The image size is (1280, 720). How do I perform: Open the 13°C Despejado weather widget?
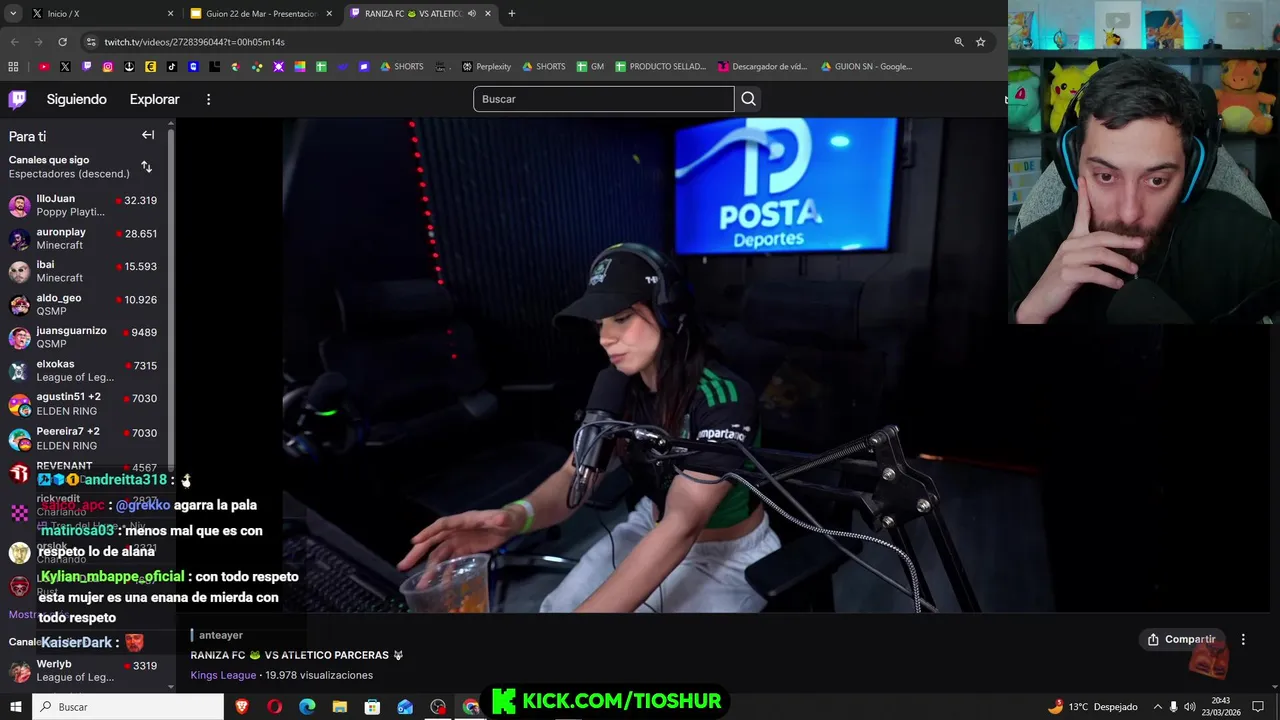(x=1092, y=707)
